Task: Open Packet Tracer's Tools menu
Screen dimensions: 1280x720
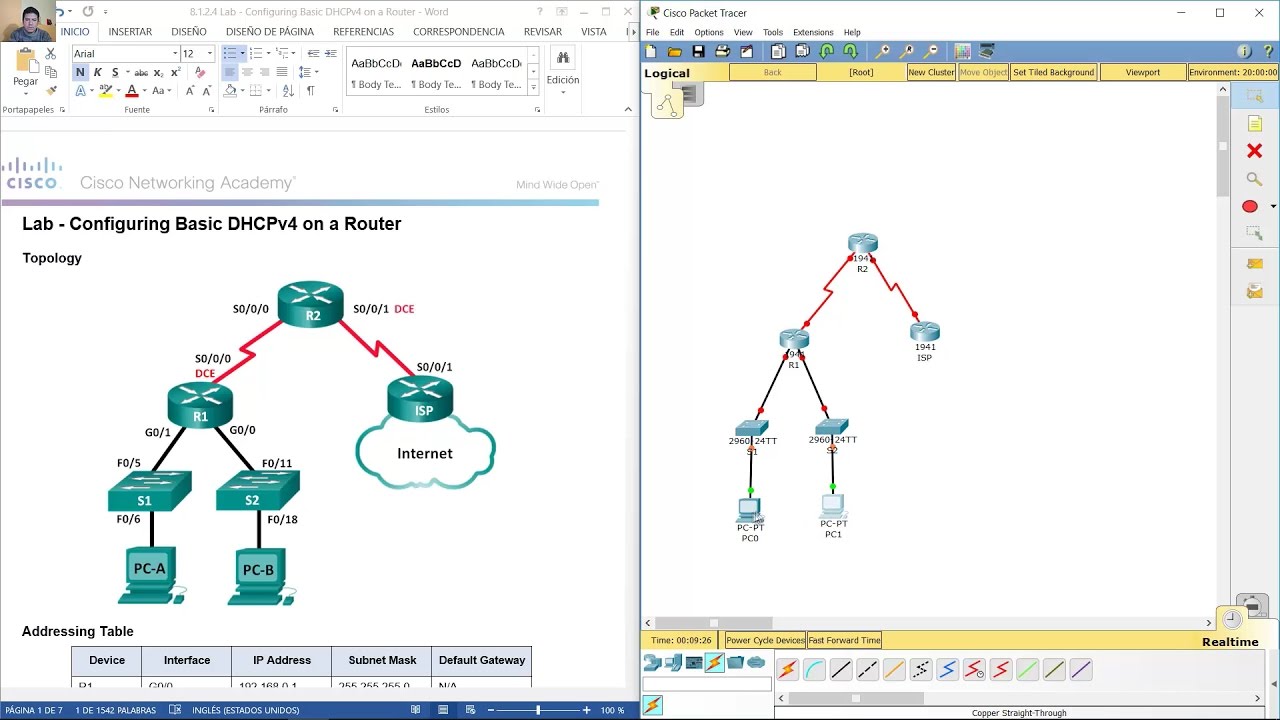Action: click(773, 32)
